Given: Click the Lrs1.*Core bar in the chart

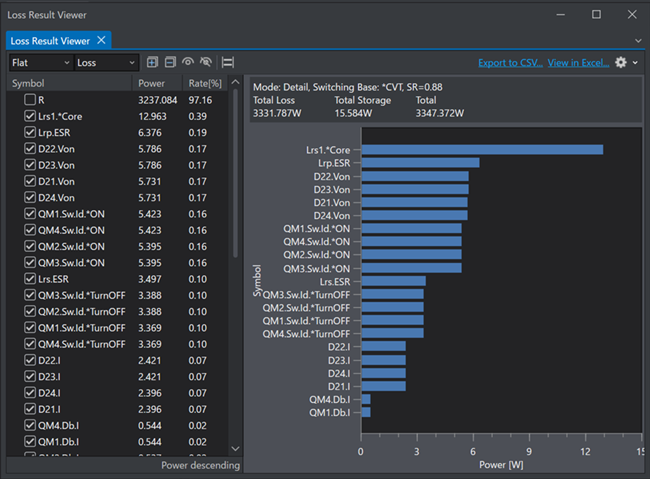Looking at the screenshot, I should (481, 149).
